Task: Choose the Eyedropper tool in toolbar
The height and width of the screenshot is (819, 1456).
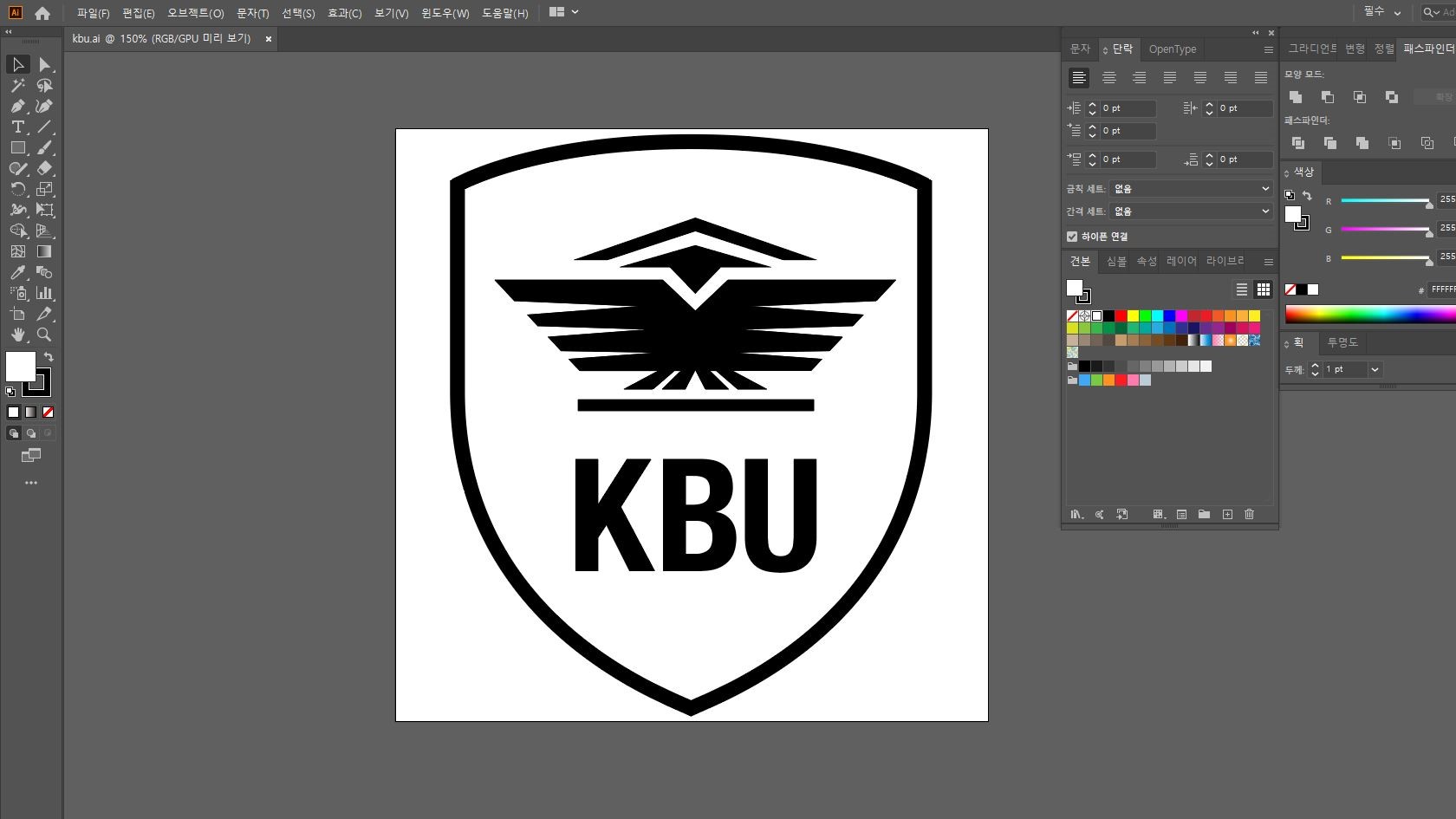Action: [17, 272]
